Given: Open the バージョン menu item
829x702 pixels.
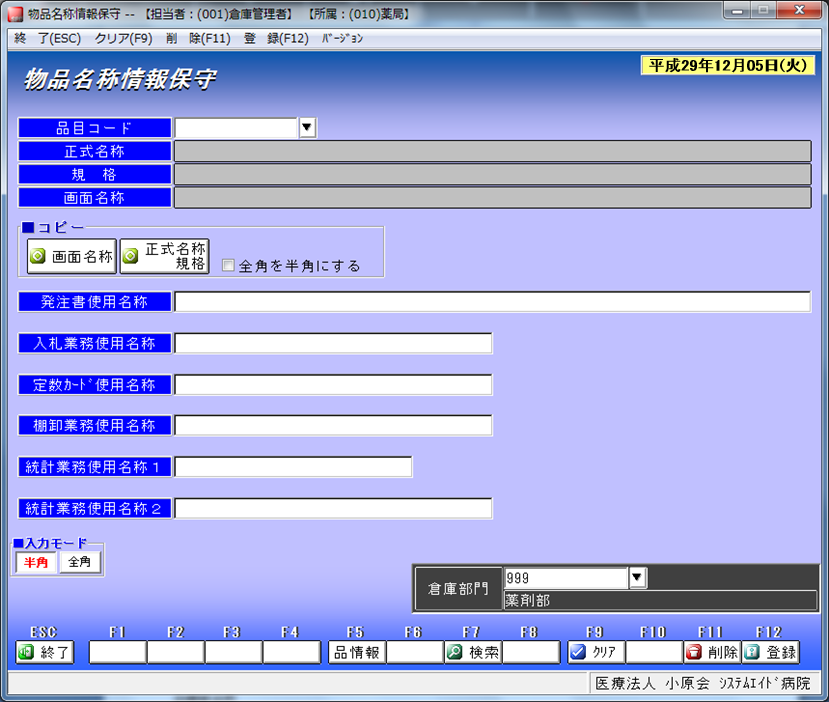Looking at the screenshot, I should [342, 39].
